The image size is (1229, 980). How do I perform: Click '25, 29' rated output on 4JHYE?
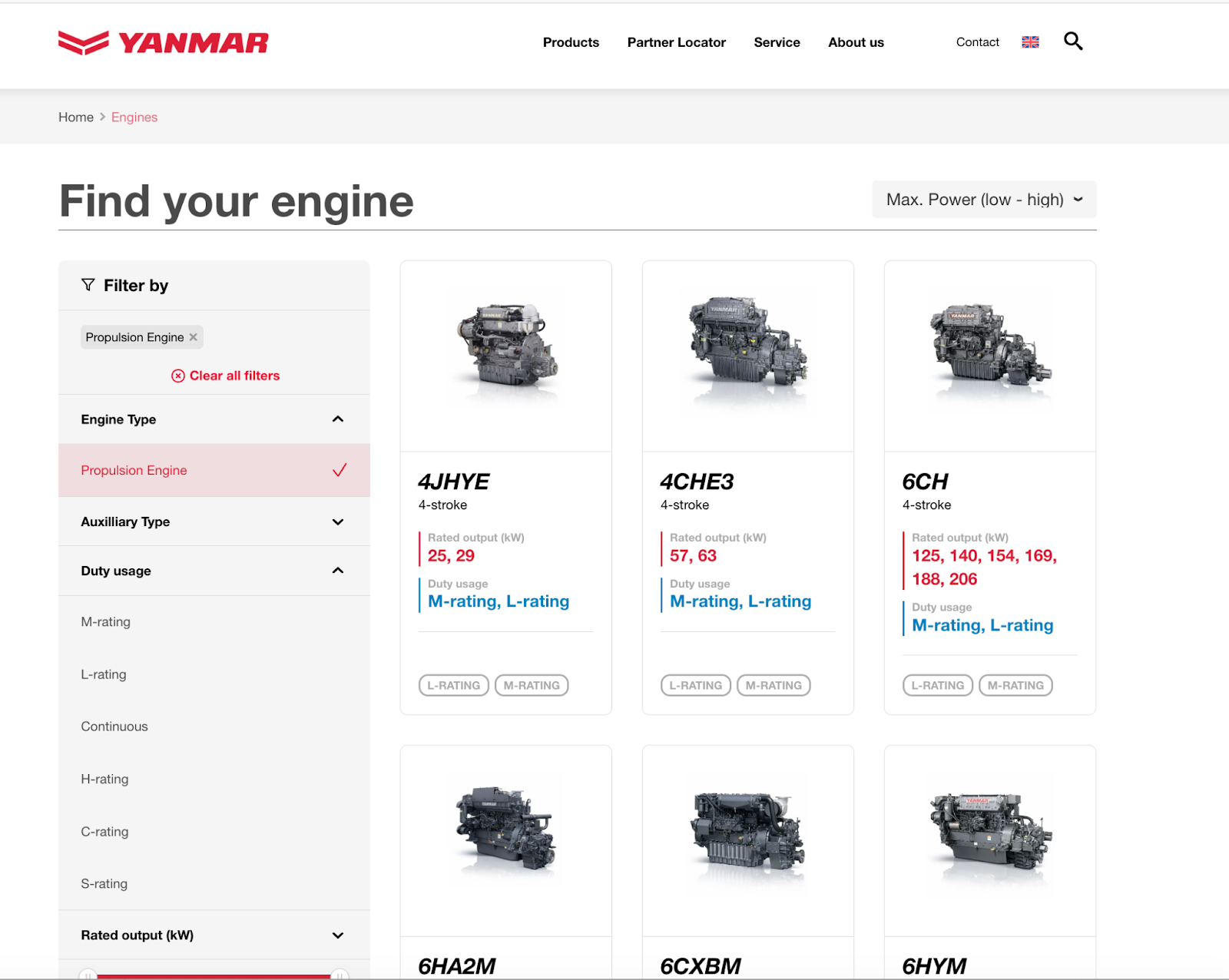(x=451, y=556)
